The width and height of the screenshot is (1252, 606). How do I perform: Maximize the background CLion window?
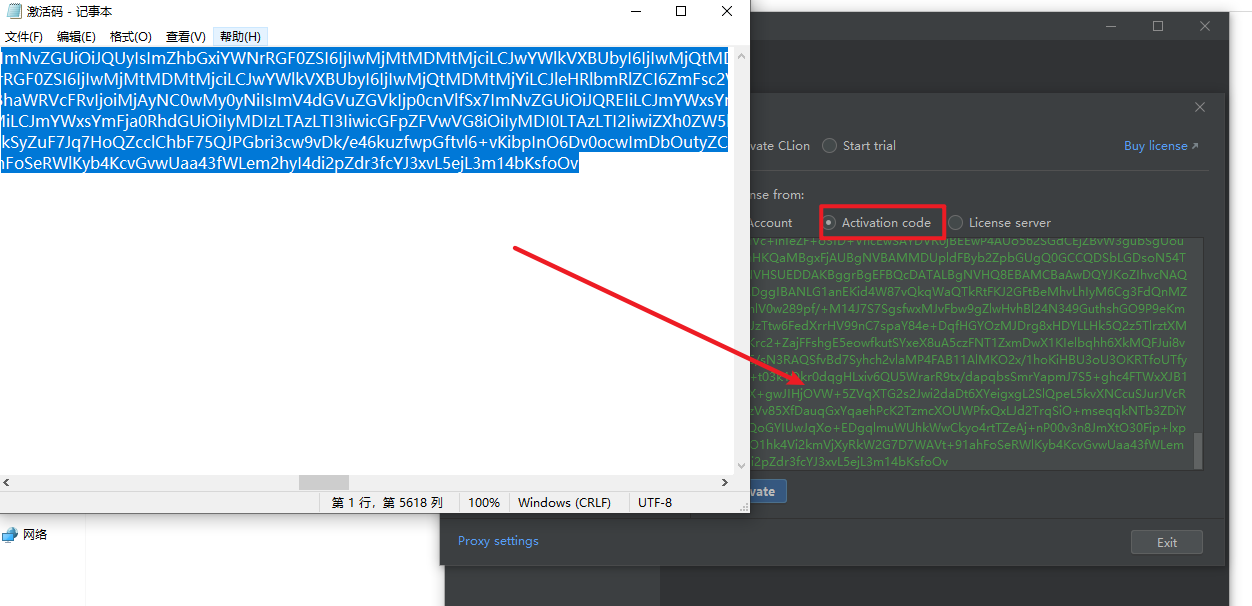point(1158,26)
